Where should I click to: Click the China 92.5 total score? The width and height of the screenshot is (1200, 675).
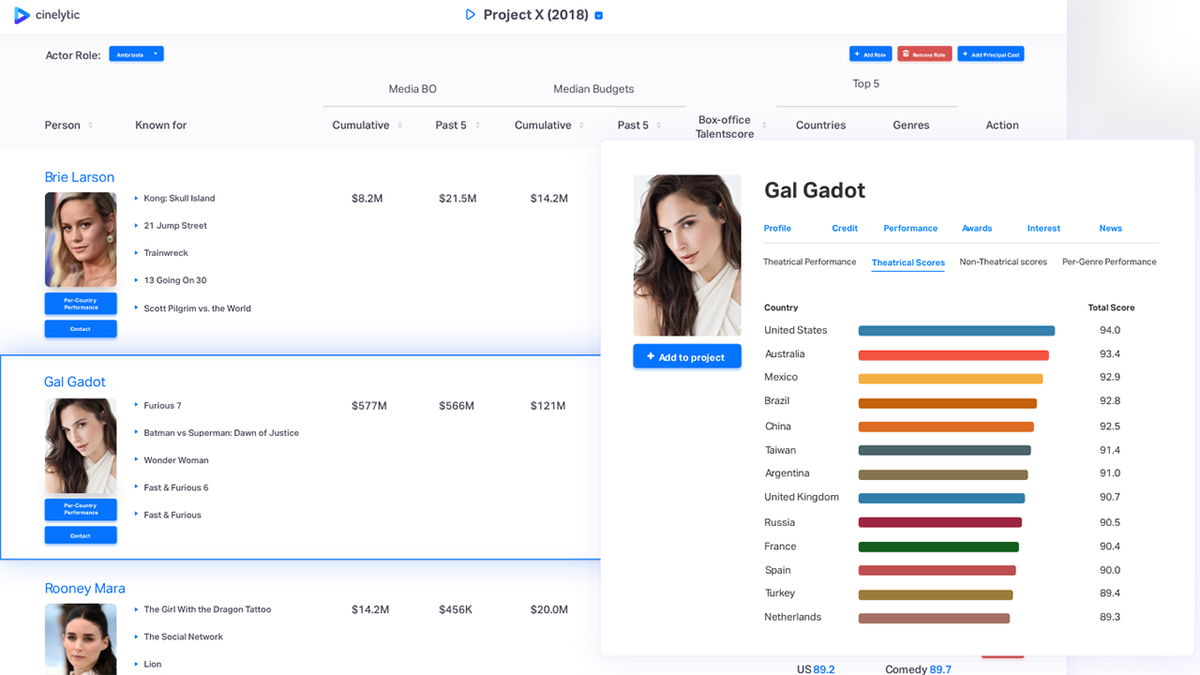coord(1110,427)
